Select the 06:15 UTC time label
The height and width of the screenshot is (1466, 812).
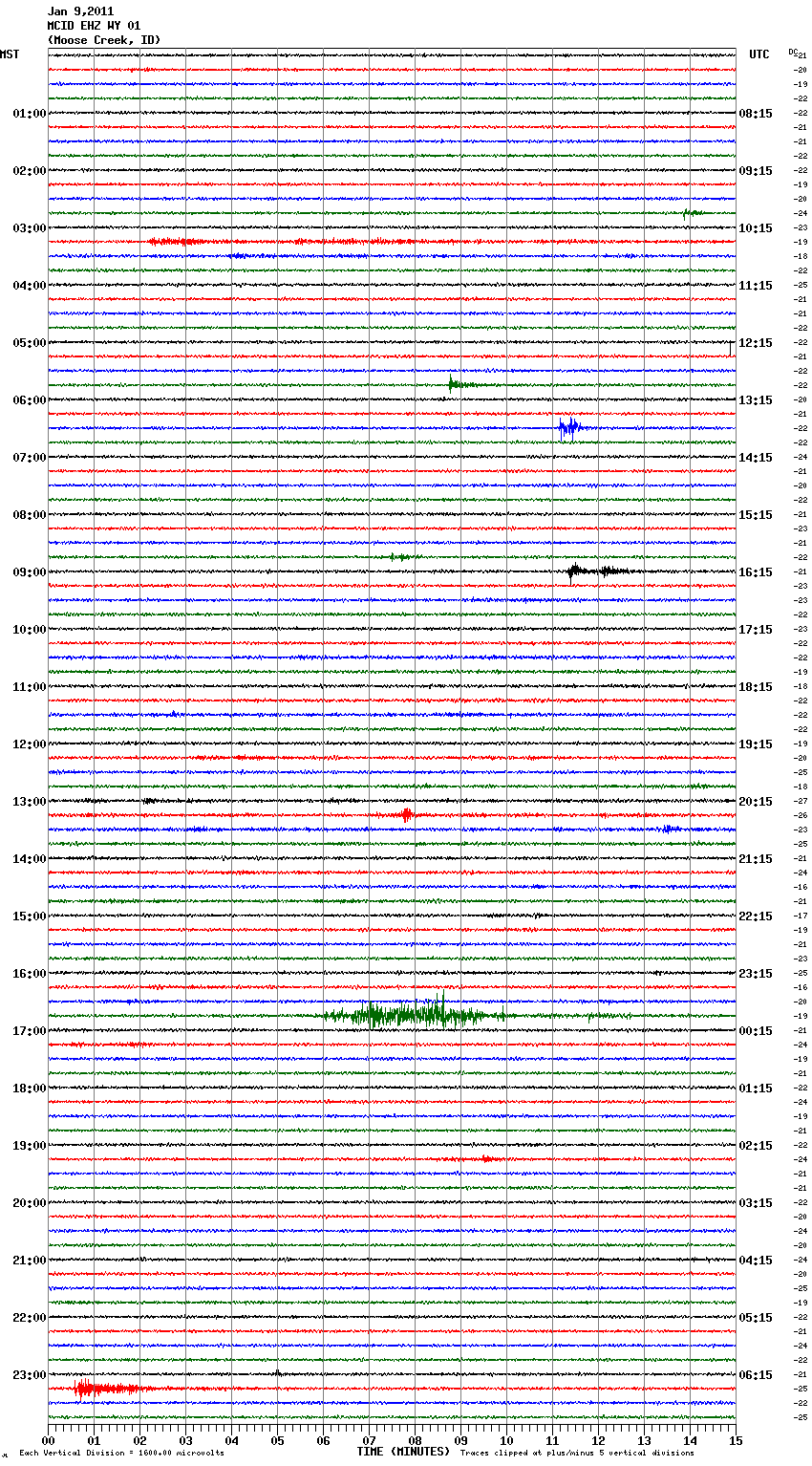[x=756, y=1375]
